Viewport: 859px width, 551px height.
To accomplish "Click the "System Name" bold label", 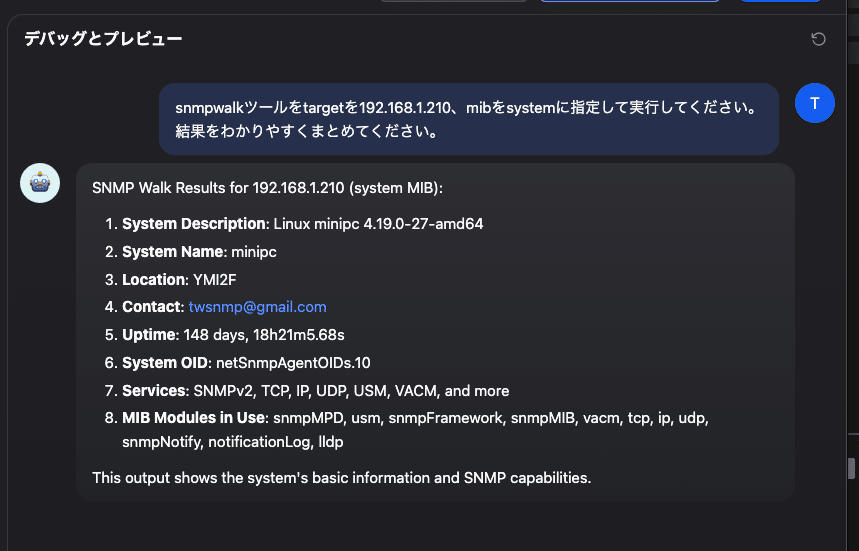I will click(x=174, y=252).
